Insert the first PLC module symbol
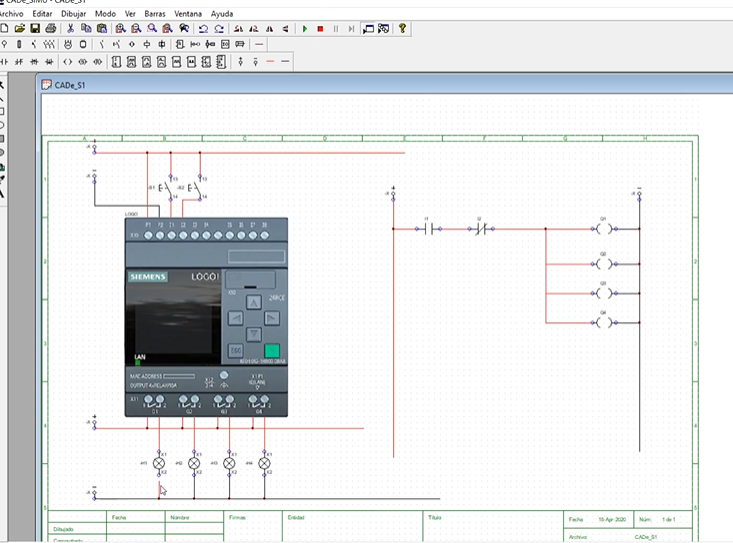 pos(116,62)
